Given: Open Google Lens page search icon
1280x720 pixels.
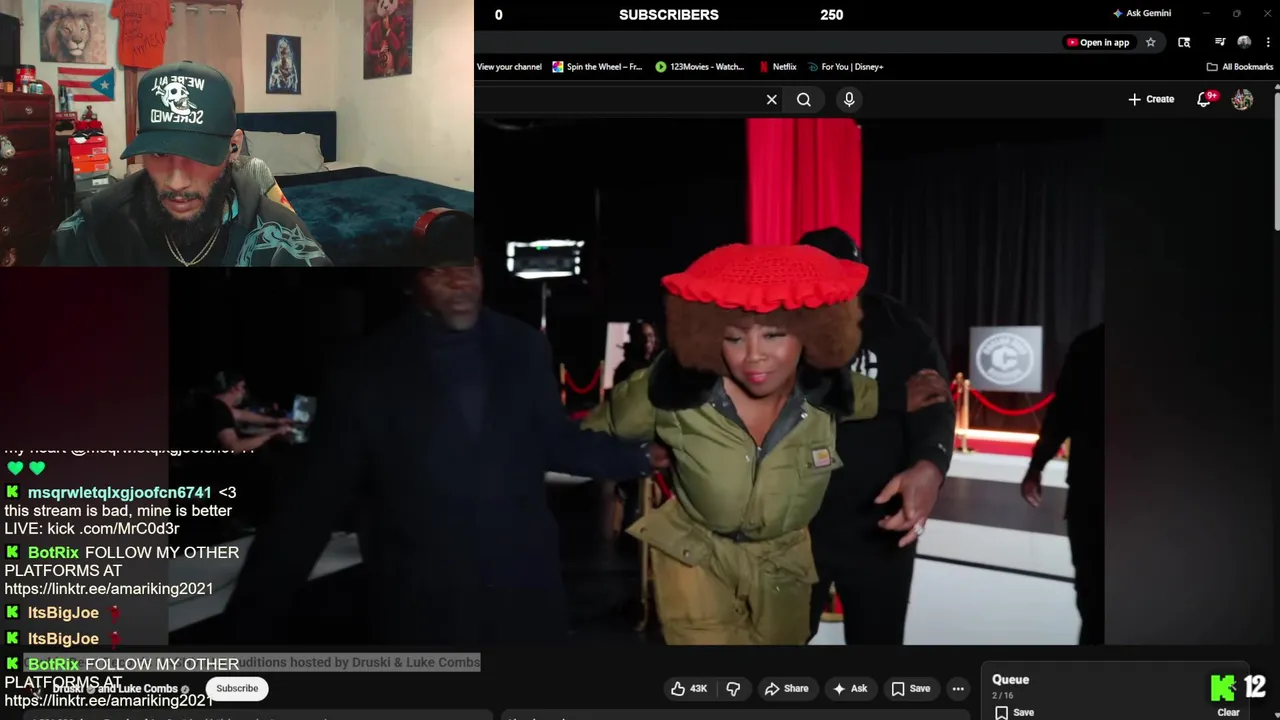Looking at the screenshot, I should tap(1184, 42).
